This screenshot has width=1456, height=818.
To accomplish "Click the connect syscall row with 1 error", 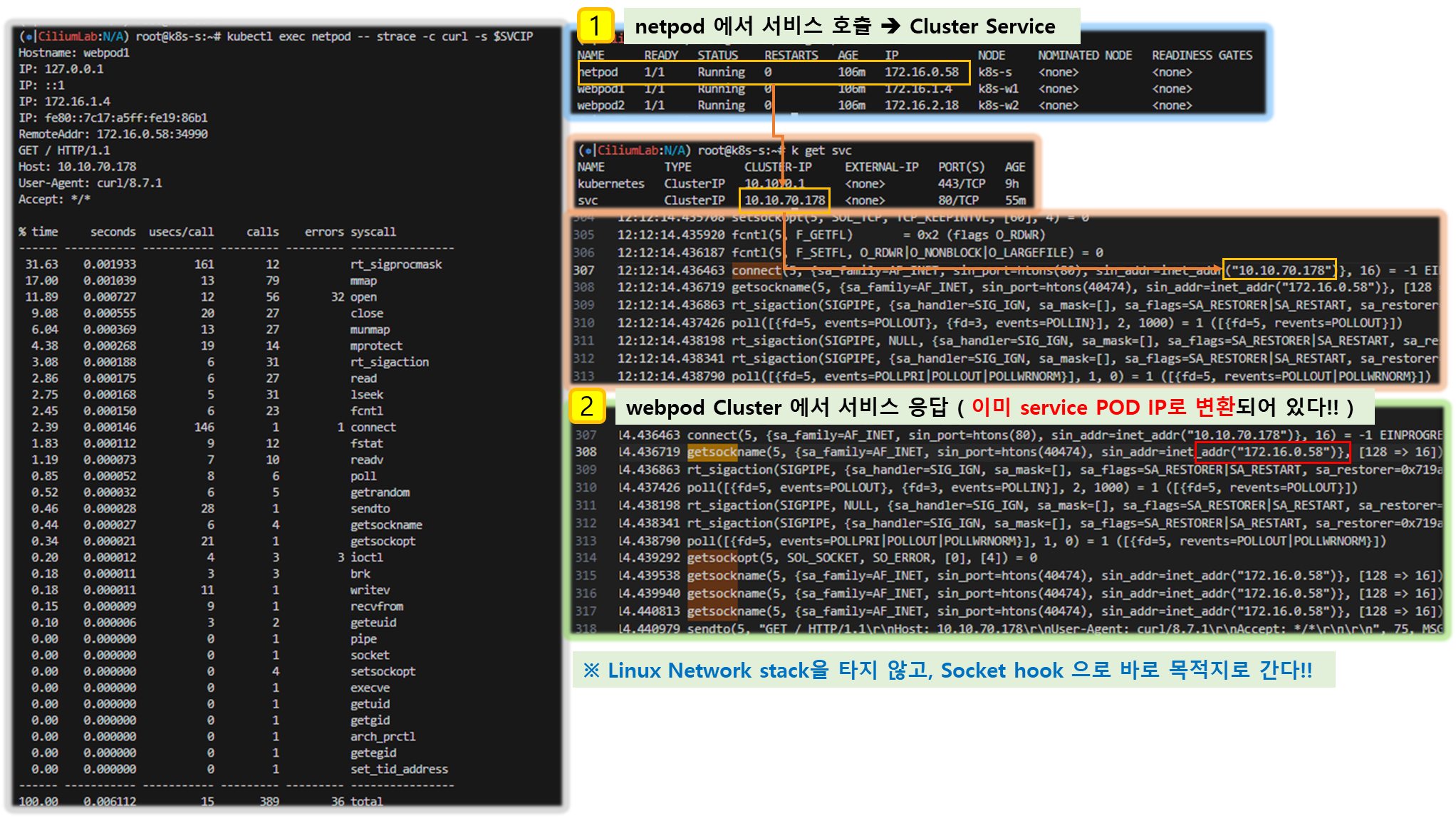I will [373, 427].
